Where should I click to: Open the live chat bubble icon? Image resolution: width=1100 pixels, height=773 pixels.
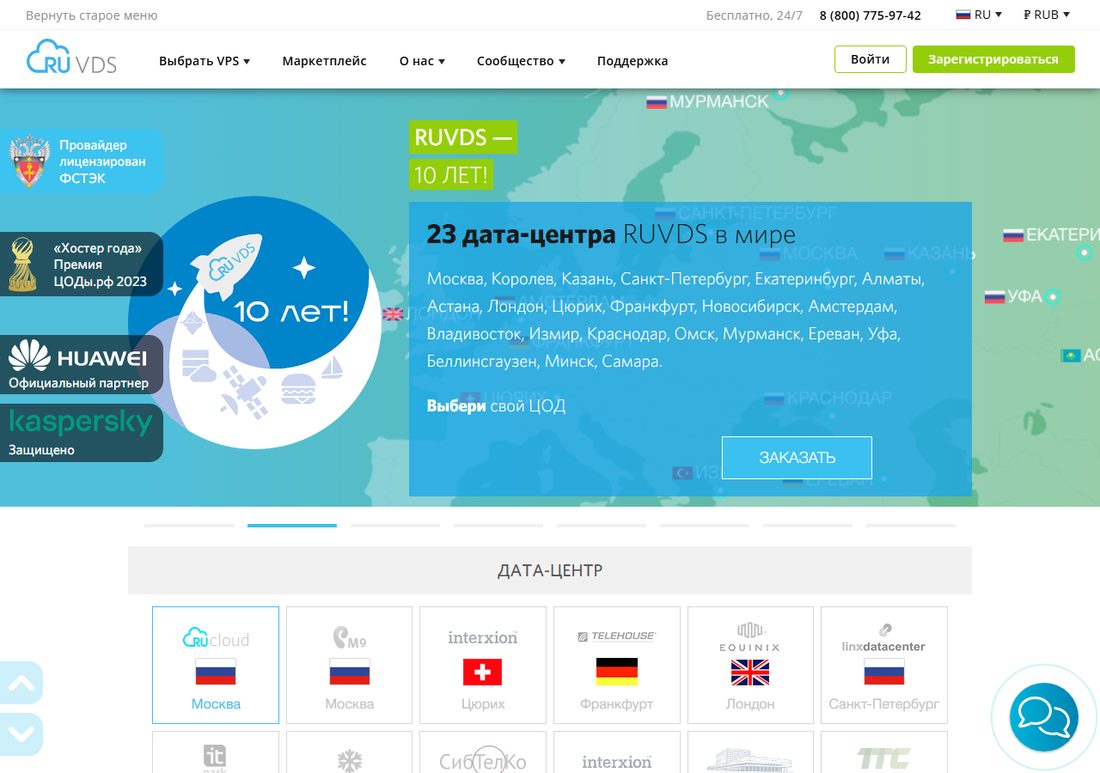(x=1043, y=717)
